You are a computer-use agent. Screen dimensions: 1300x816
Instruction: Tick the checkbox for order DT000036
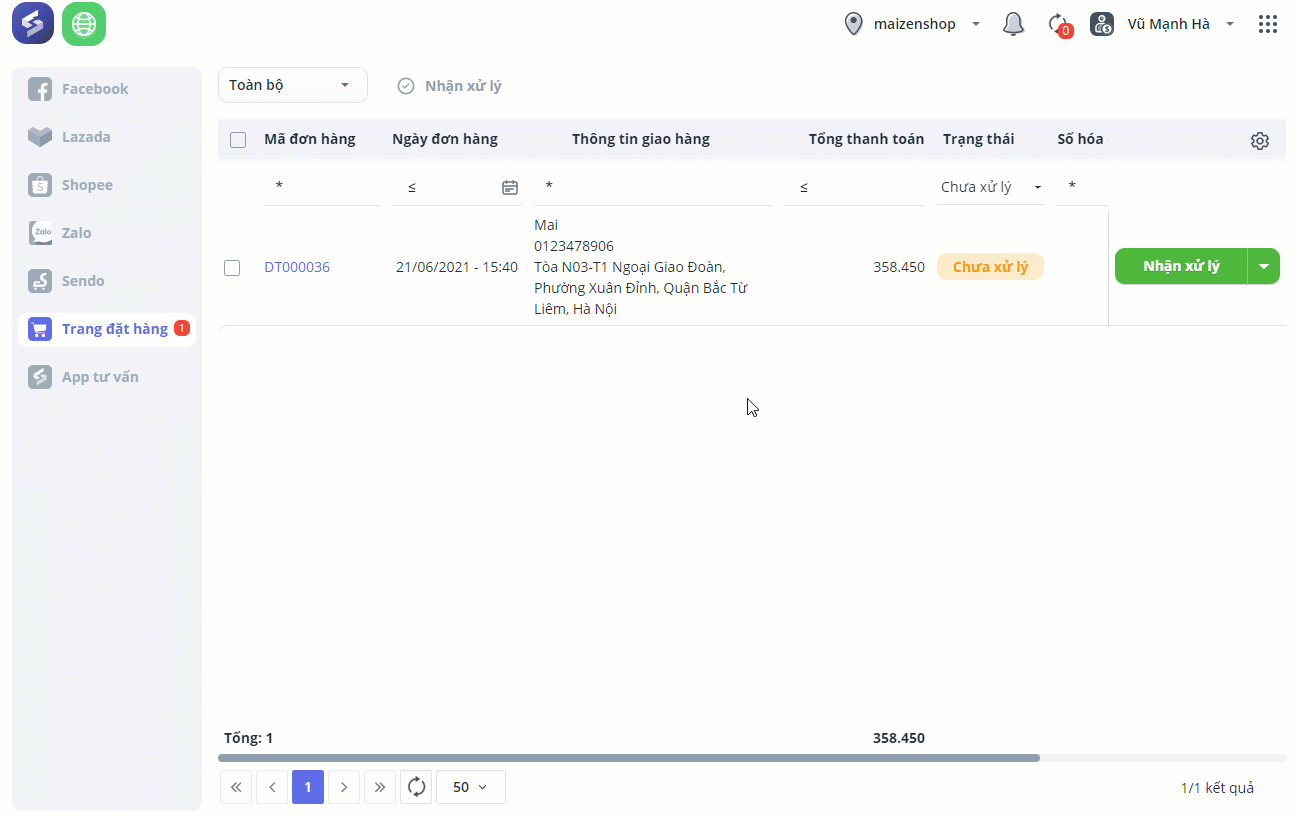(x=232, y=268)
